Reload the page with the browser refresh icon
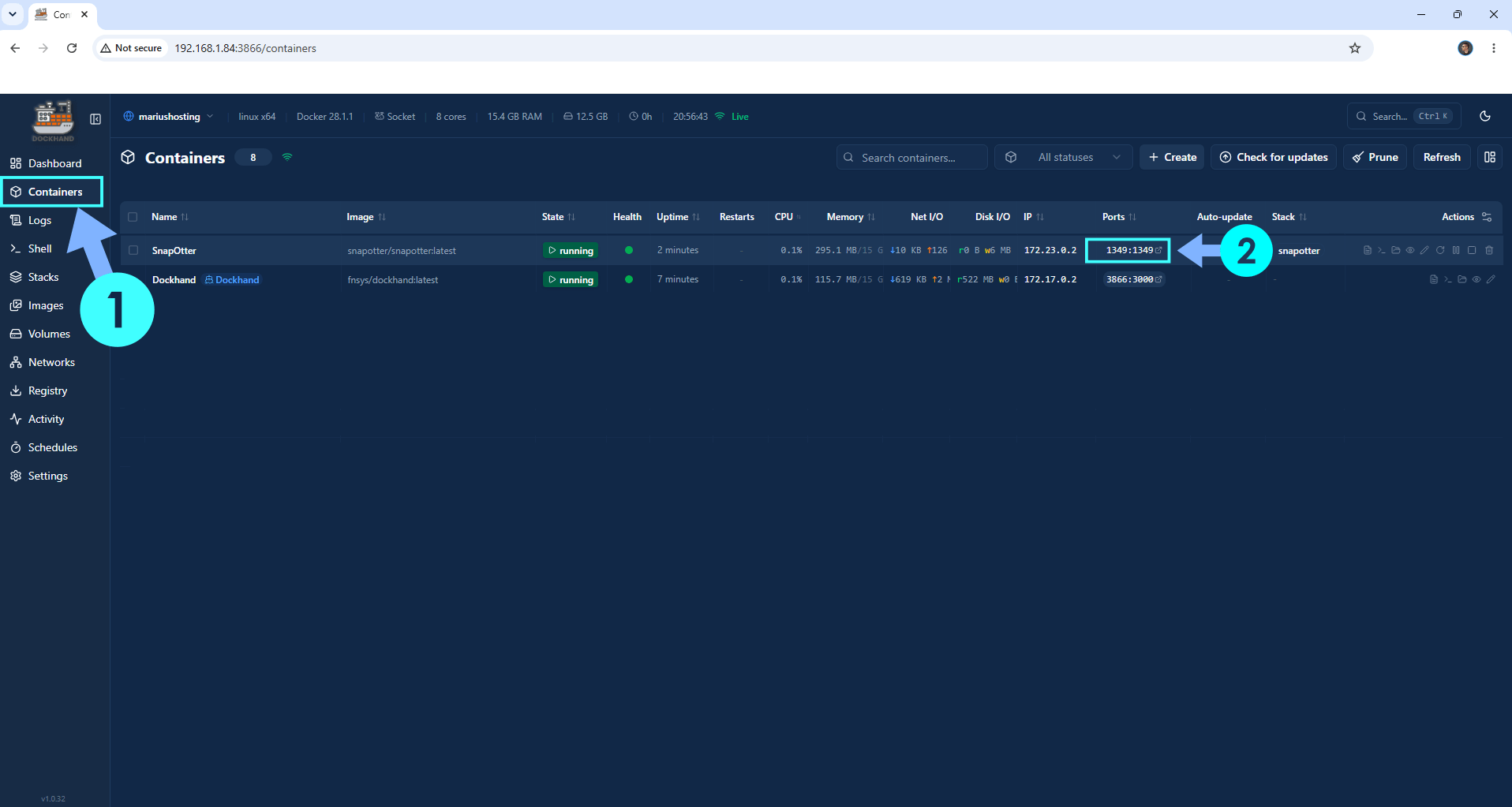This screenshot has height=807, width=1512. pyautogui.click(x=72, y=48)
